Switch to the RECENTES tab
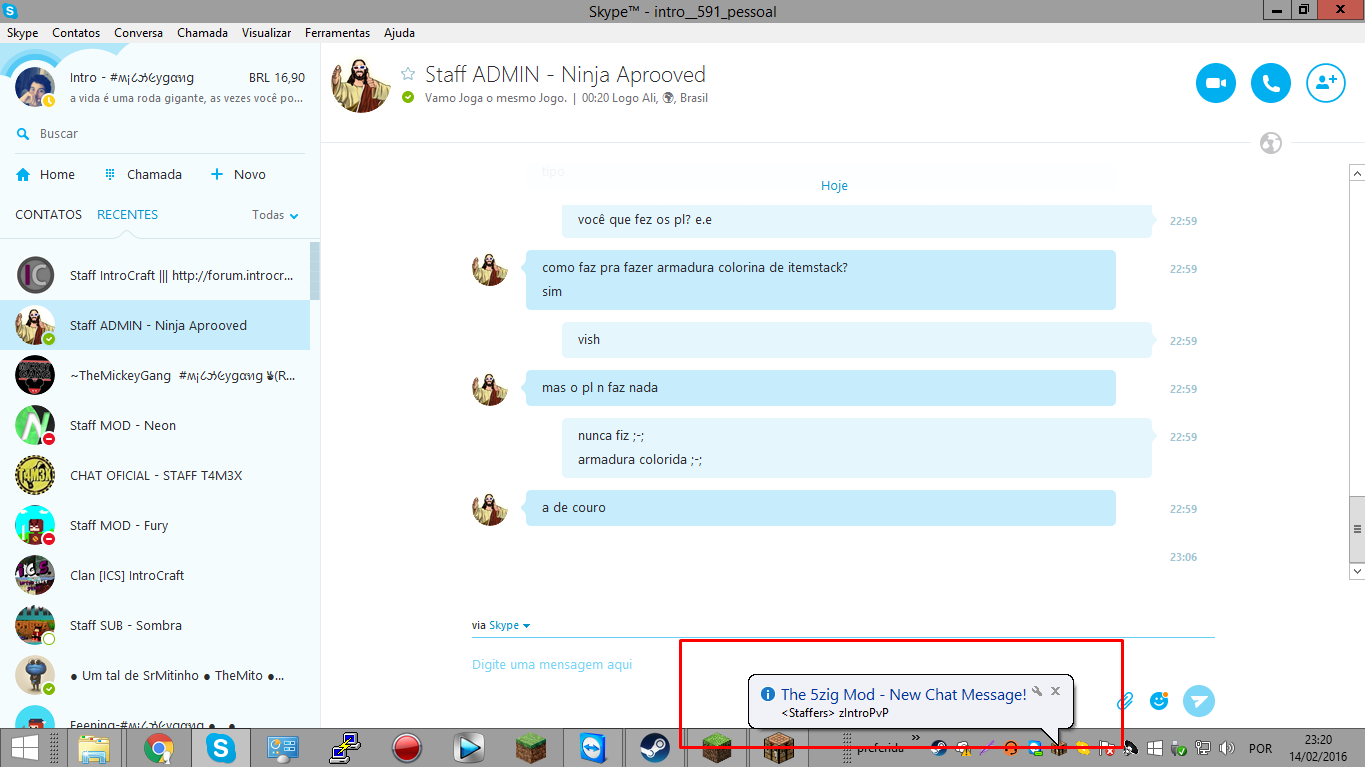1365x767 pixels. click(x=127, y=215)
